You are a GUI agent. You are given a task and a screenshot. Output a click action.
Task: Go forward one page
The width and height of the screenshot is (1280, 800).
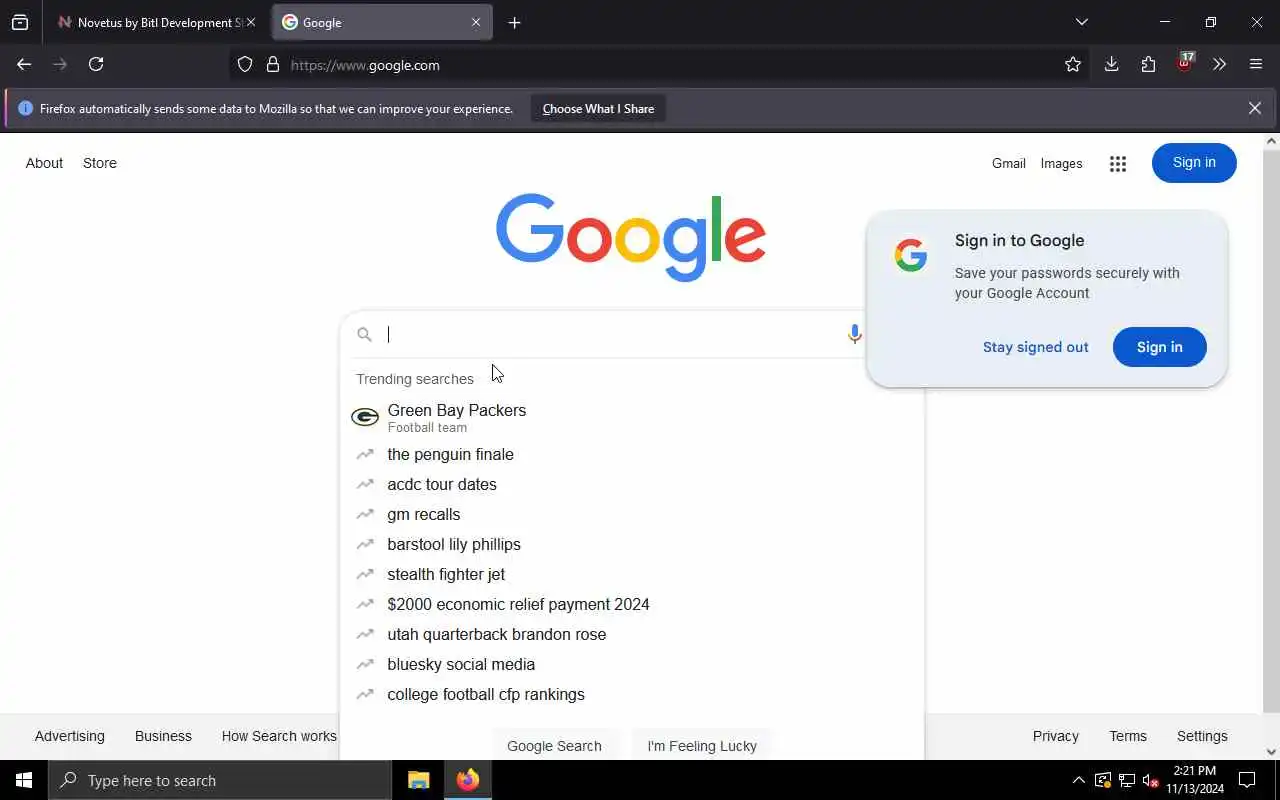coord(60,64)
